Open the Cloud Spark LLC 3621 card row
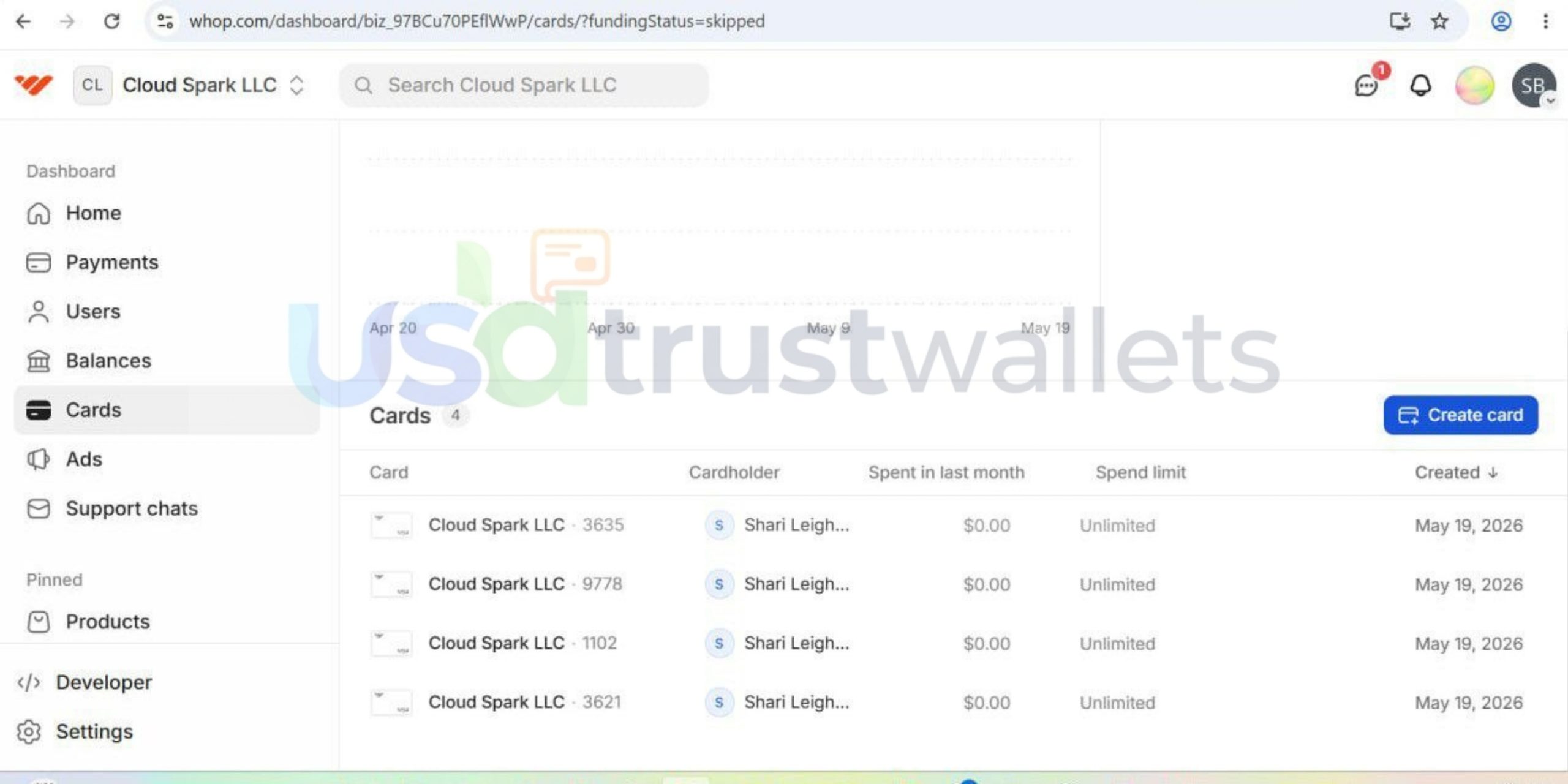1568x784 pixels. (953, 702)
